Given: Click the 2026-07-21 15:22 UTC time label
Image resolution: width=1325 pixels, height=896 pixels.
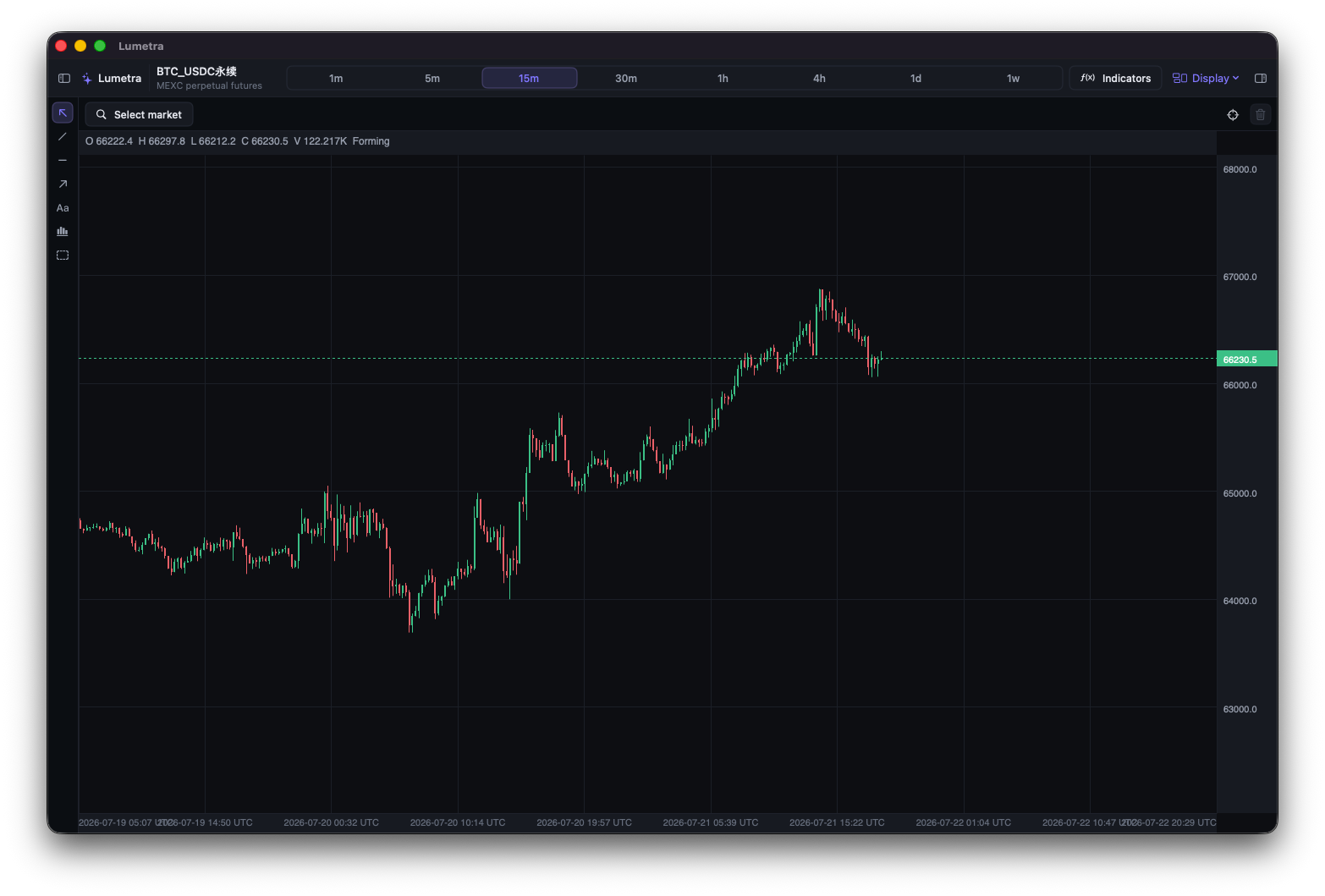Looking at the screenshot, I should tap(837, 823).
